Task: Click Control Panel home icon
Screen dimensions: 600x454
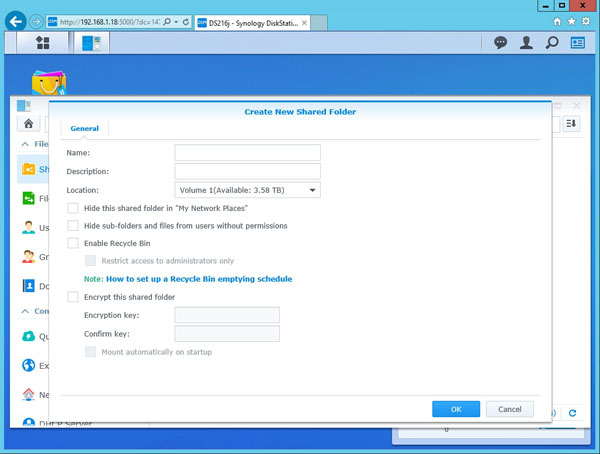Action: [x=28, y=124]
